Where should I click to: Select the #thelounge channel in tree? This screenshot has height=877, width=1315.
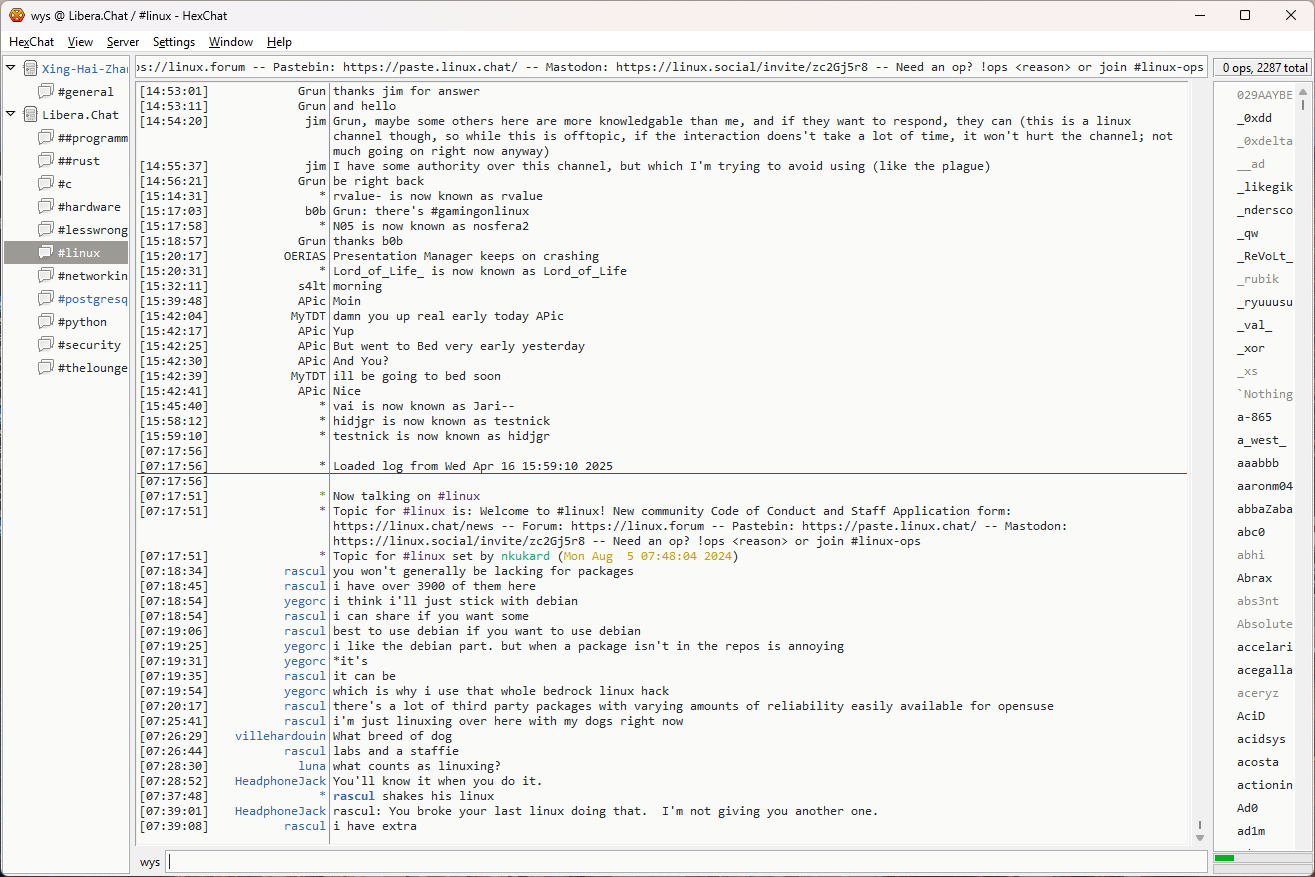(x=92, y=368)
